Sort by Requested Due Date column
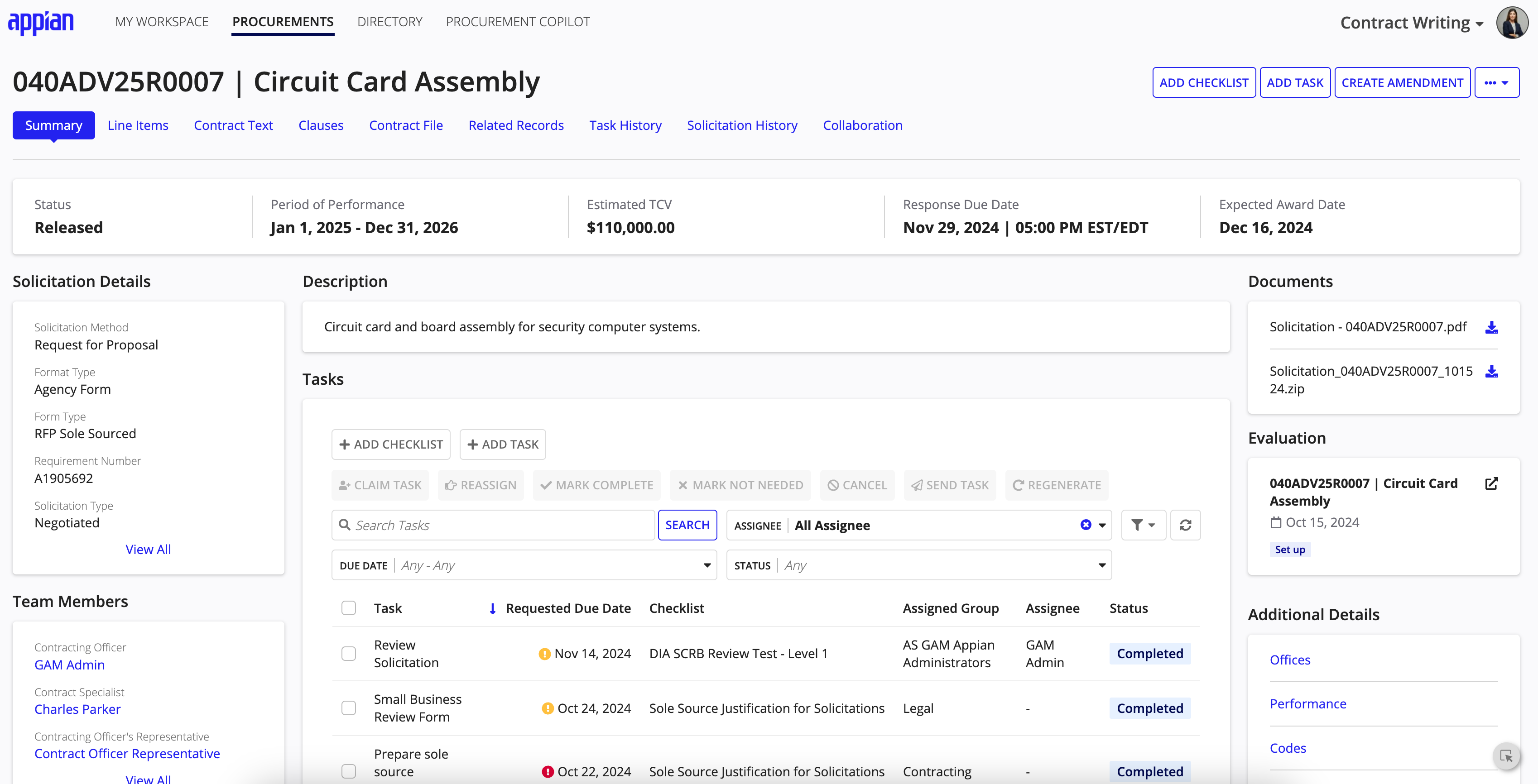This screenshot has height=784, width=1538. point(568,608)
